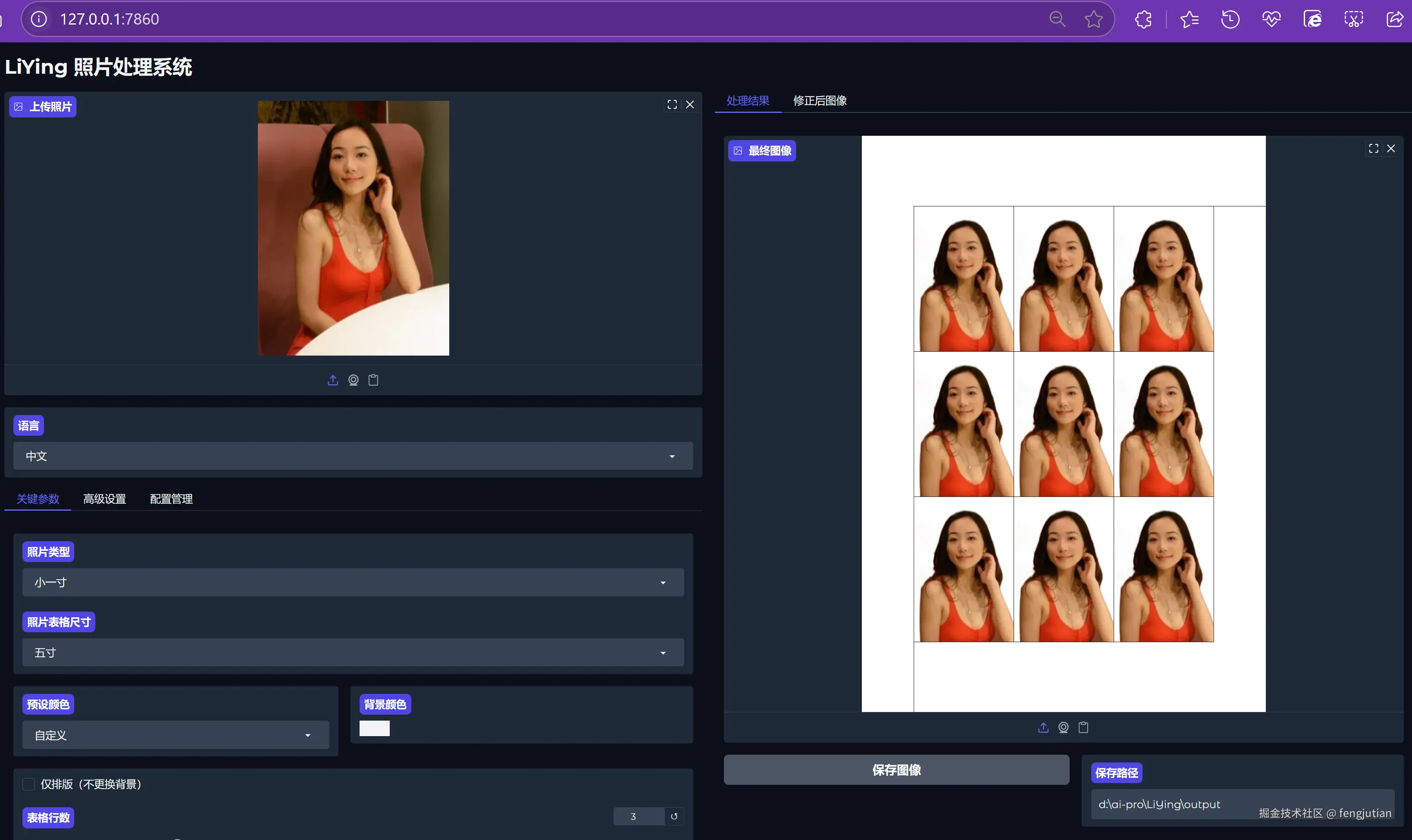Open the 语言 dropdown showing 中文
This screenshot has width=1412, height=840.
coord(353,456)
